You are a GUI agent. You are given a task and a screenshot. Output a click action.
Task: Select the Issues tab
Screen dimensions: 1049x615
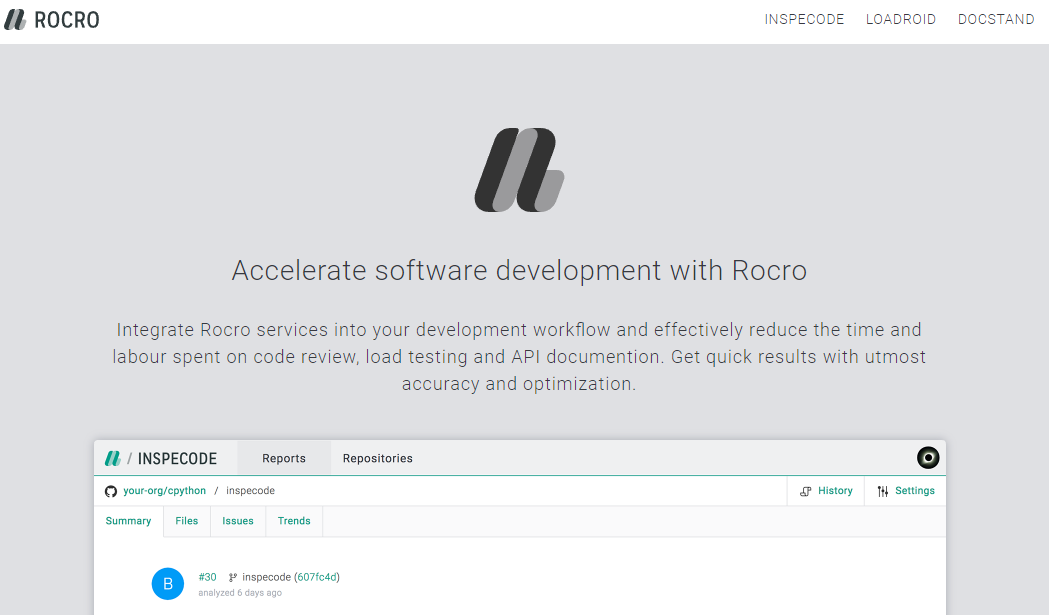(237, 521)
